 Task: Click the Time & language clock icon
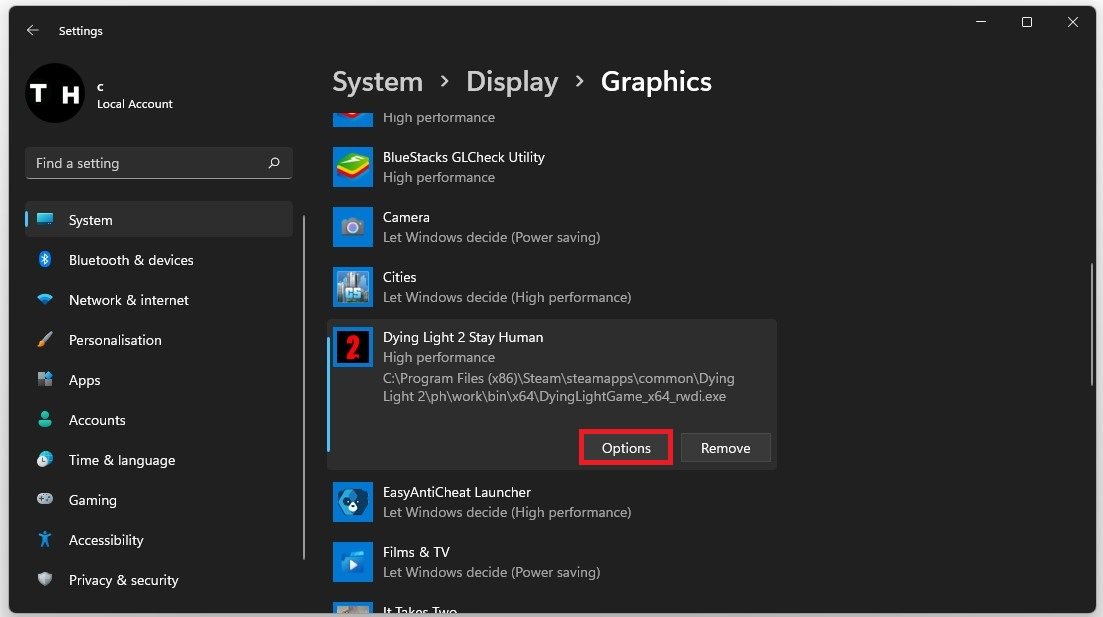pos(45,459)
